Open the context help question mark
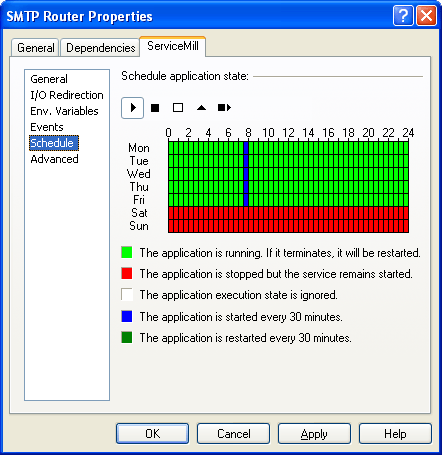The image size is (442, 455). (x=403, y=15)
